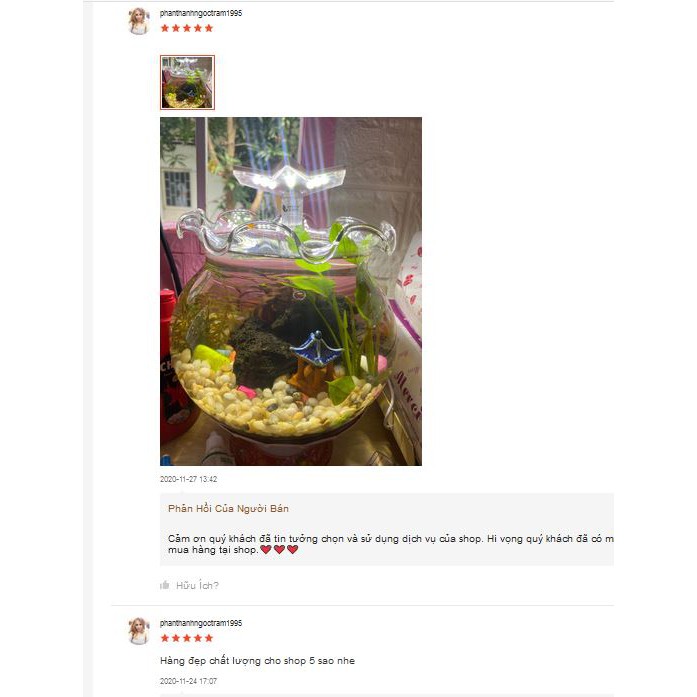The image size is (697, 697).
Task: Click the username above "Hàng đẹp chất lượng" review
Action: click(201, 623)
